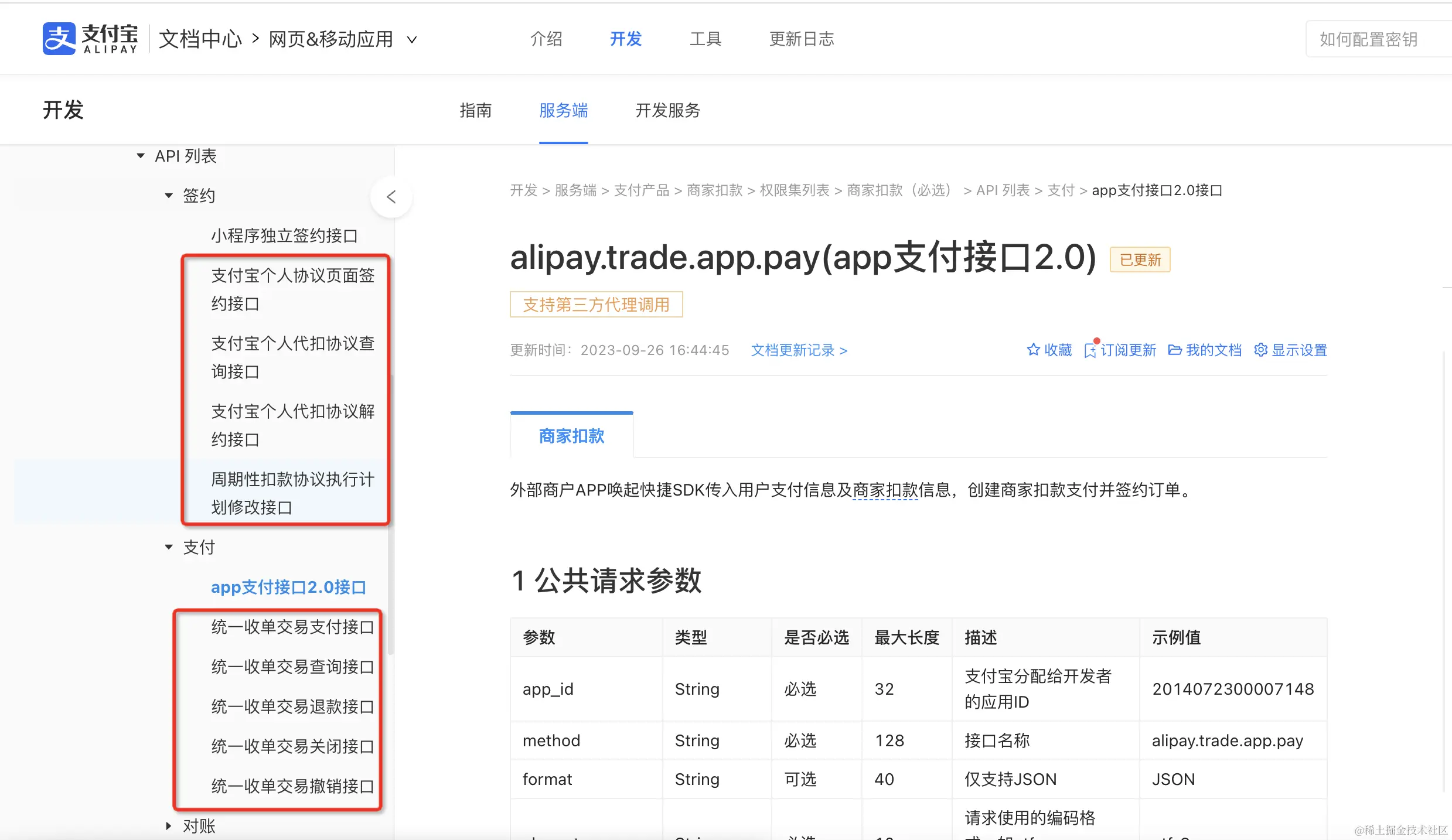Open 统一收单交易关闭接口 in sidebar
The height and width of the screenshot is (840, 1452).
(293, 746)
